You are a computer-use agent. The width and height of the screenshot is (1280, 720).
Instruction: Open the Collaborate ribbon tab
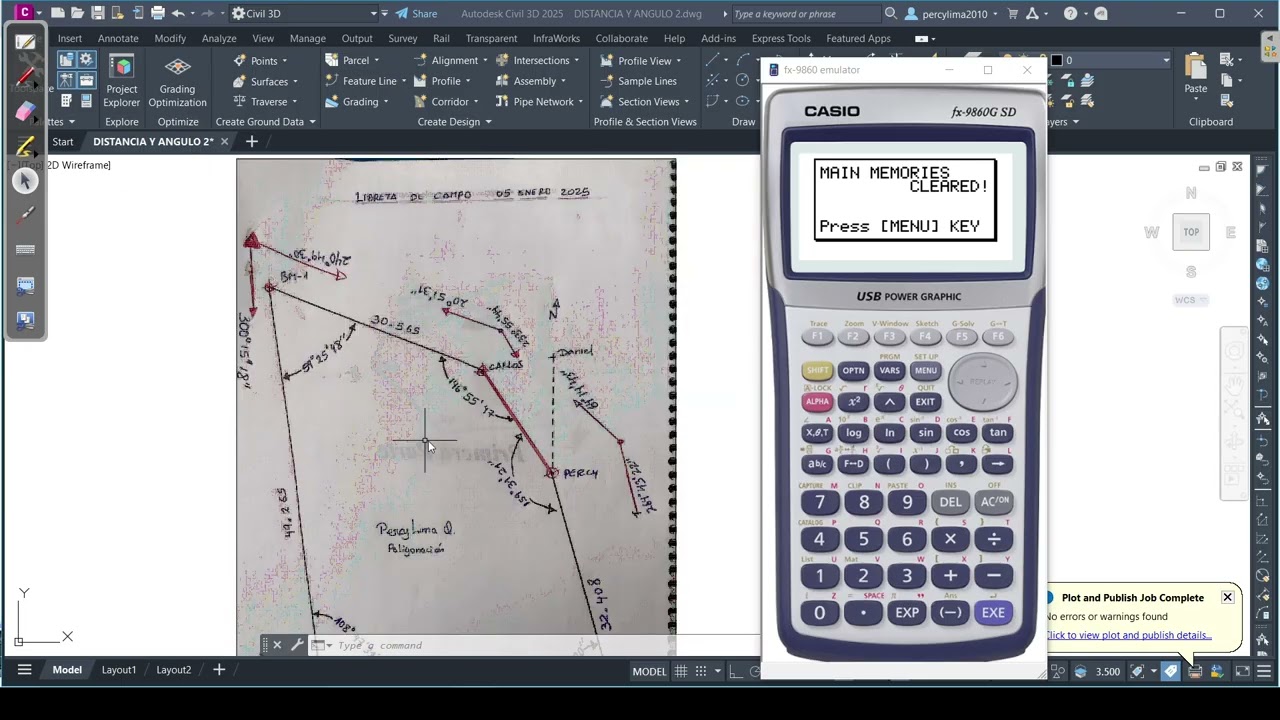(x=622, y=38)
